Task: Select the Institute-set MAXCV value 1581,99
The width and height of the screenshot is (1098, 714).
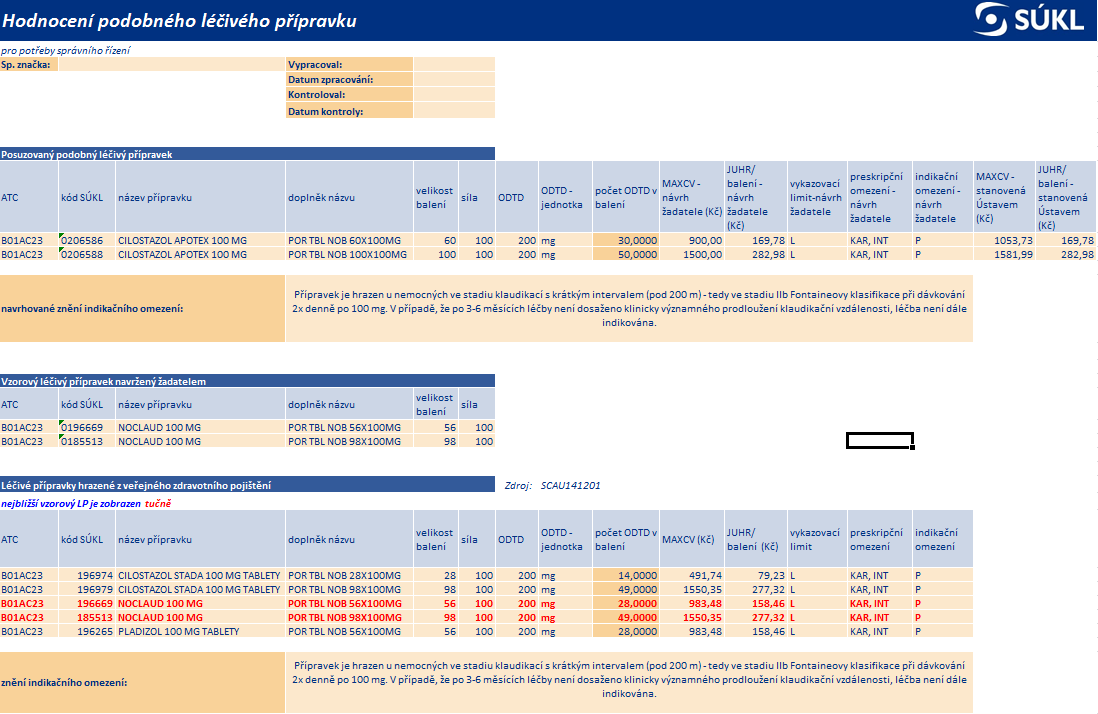Action: pos(1004,254)
